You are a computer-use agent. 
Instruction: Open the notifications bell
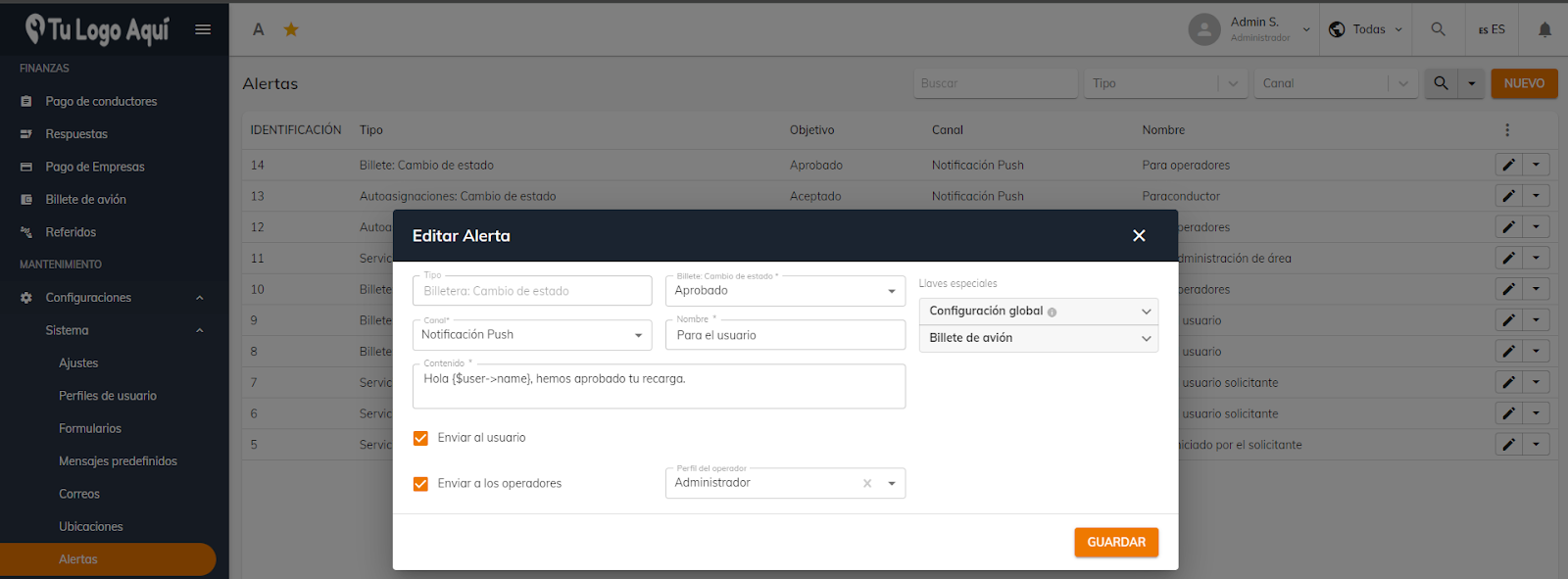tap(1544, 29)
